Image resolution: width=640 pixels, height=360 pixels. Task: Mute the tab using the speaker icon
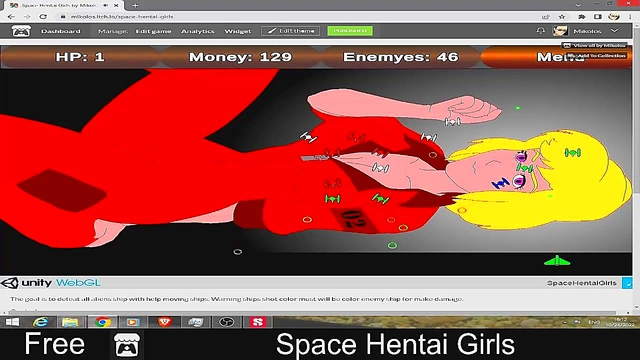[106, 5]
